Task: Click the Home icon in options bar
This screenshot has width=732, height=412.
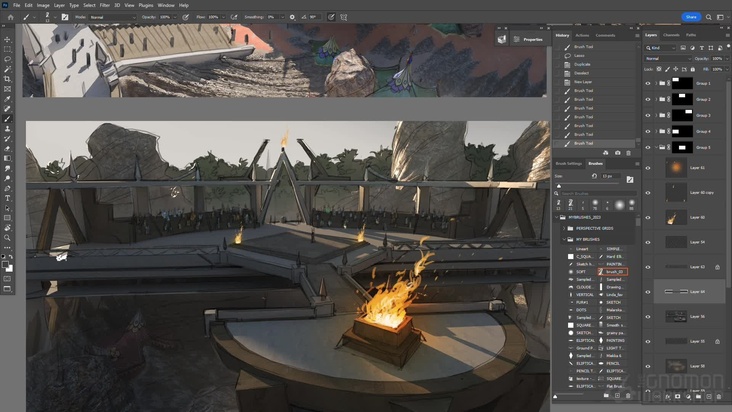Action: coord(10,17)
